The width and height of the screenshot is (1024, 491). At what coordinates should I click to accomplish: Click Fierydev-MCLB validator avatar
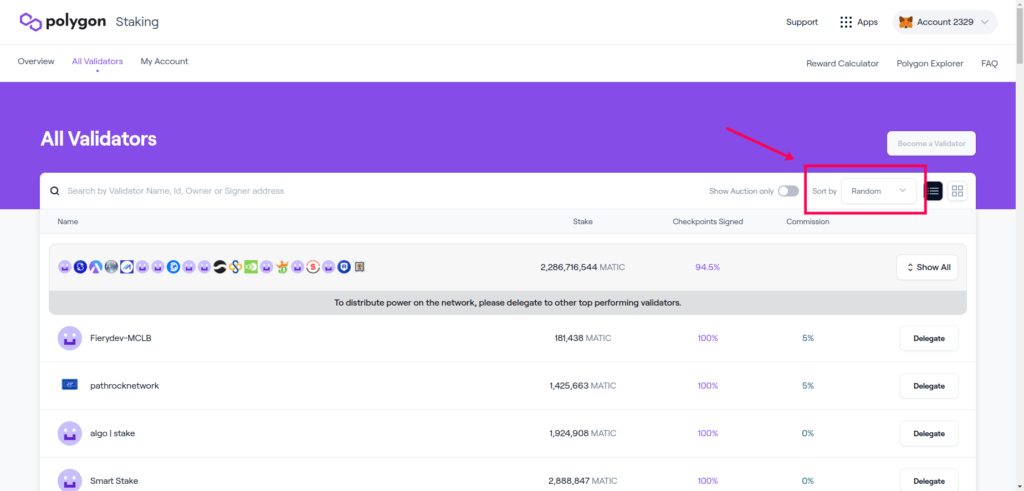(x=70, y=338)
